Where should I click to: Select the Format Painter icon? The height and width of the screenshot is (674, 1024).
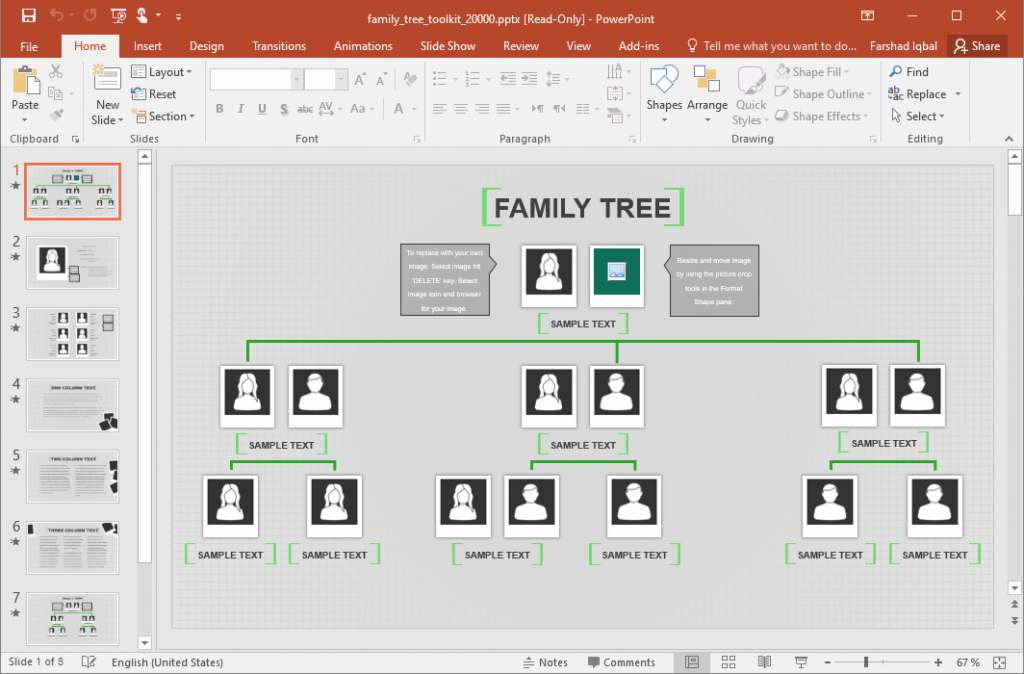click(57, 114)
